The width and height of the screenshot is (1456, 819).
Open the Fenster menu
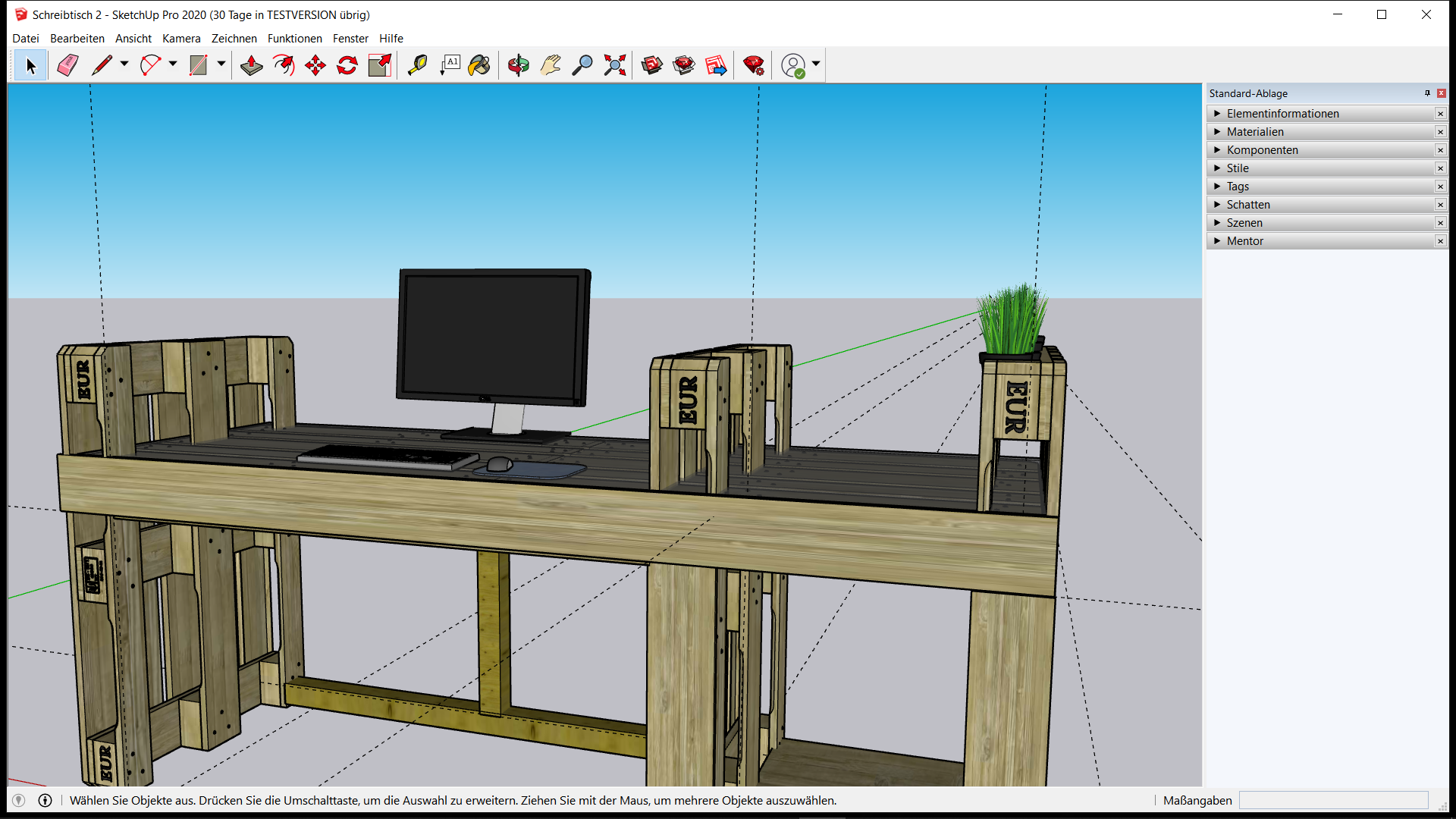tap(350, 39)
